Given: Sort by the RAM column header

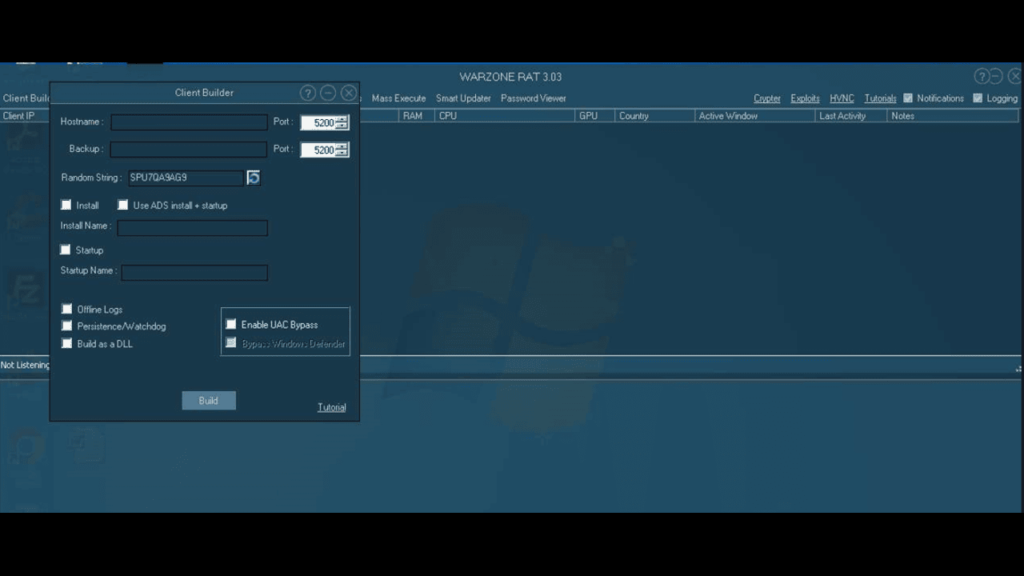Looking at the screenshot, I should (416, 116).
